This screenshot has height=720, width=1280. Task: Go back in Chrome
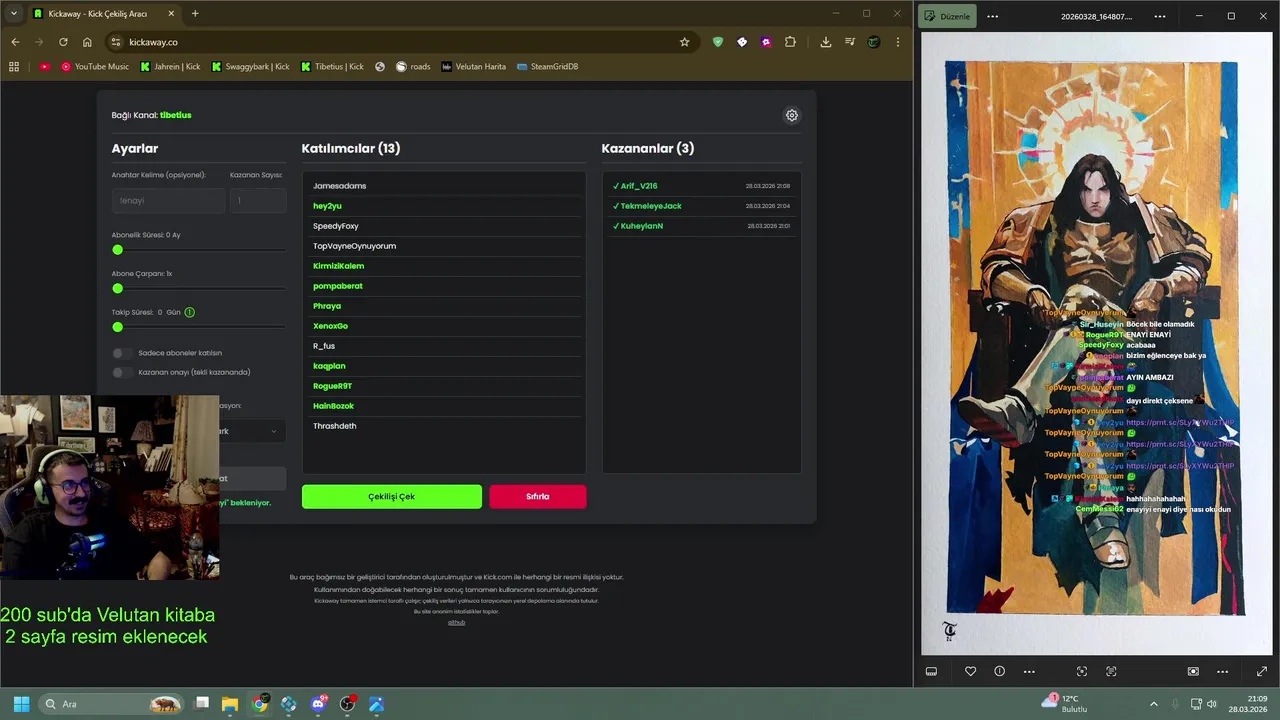pyautogui.click(x=15, y=42)
